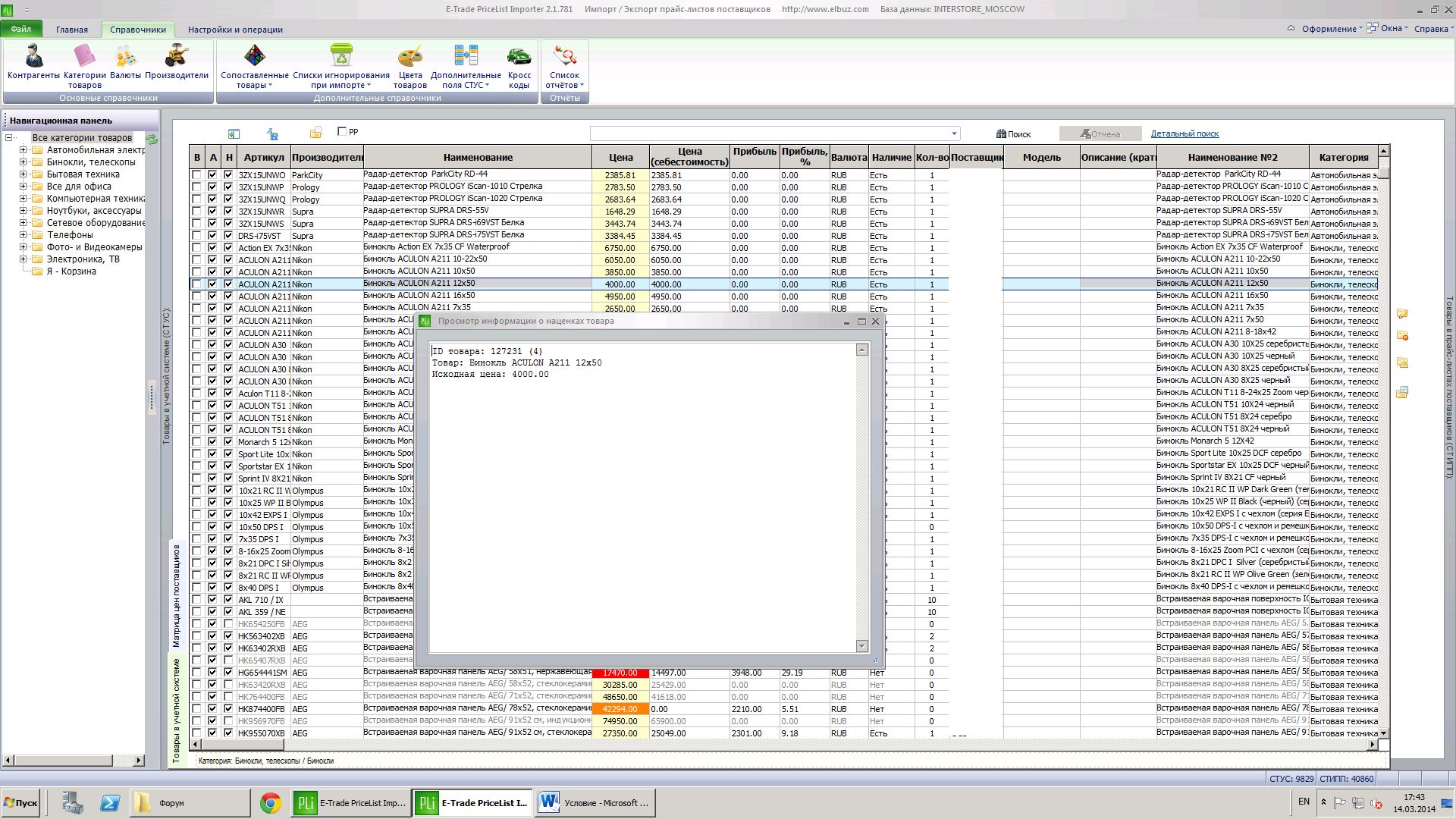Click into the markup info text area
The width and height of the screenshot is (1456, 819).
643,497
